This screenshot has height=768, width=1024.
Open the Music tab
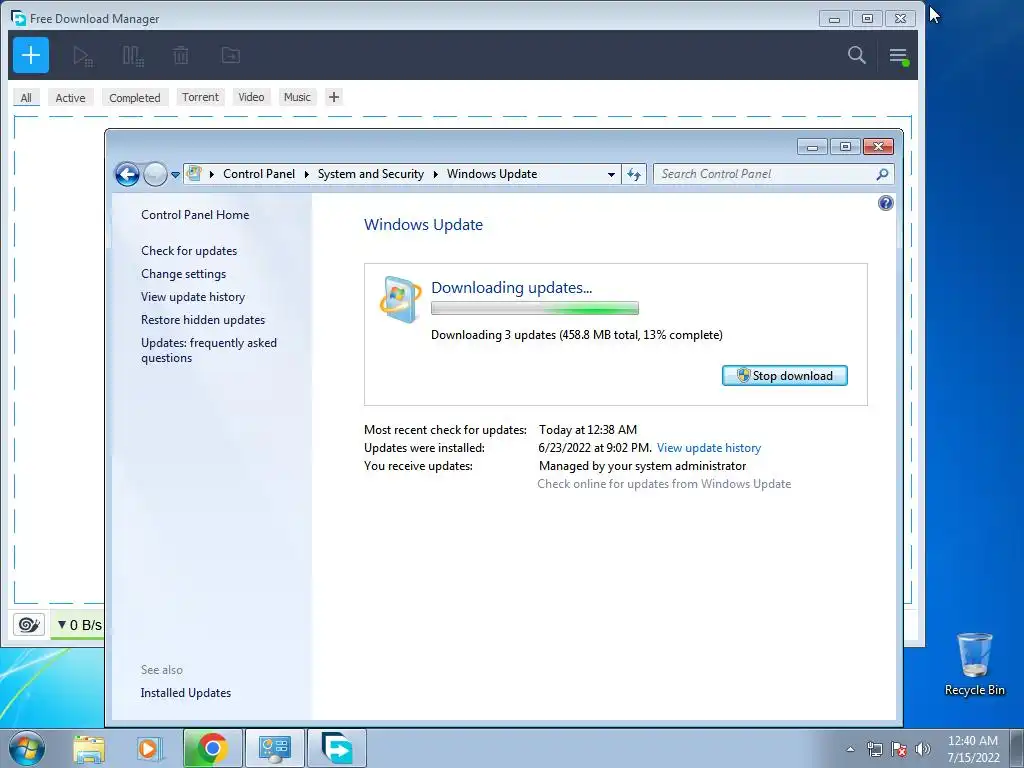(297, 97)
